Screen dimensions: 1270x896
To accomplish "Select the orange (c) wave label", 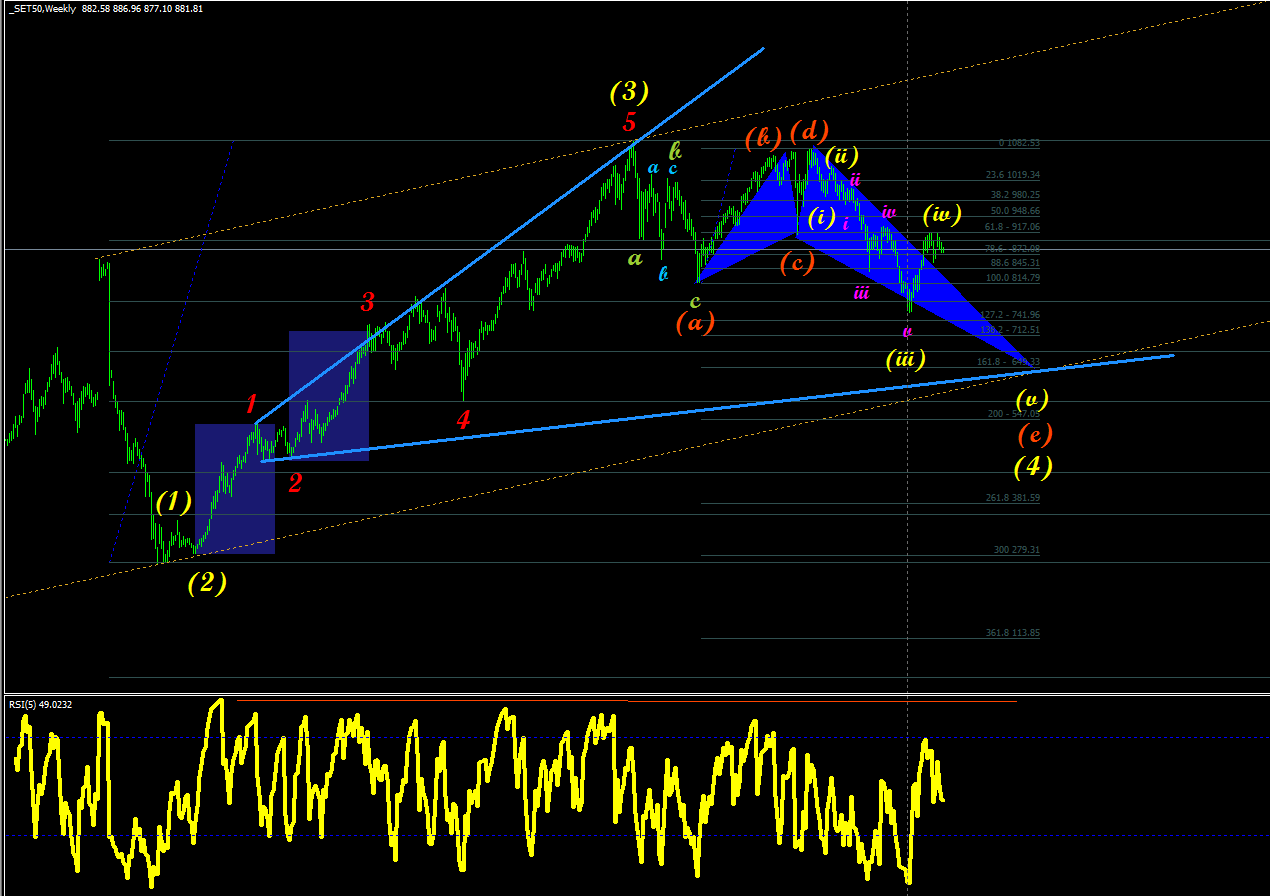I will [797, 264].
